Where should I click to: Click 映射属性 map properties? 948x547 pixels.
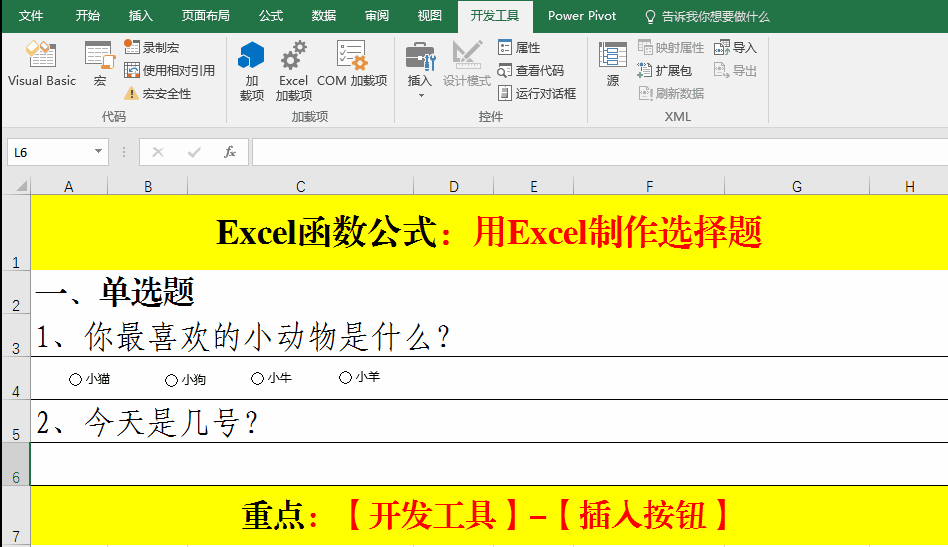click(671, 47)
